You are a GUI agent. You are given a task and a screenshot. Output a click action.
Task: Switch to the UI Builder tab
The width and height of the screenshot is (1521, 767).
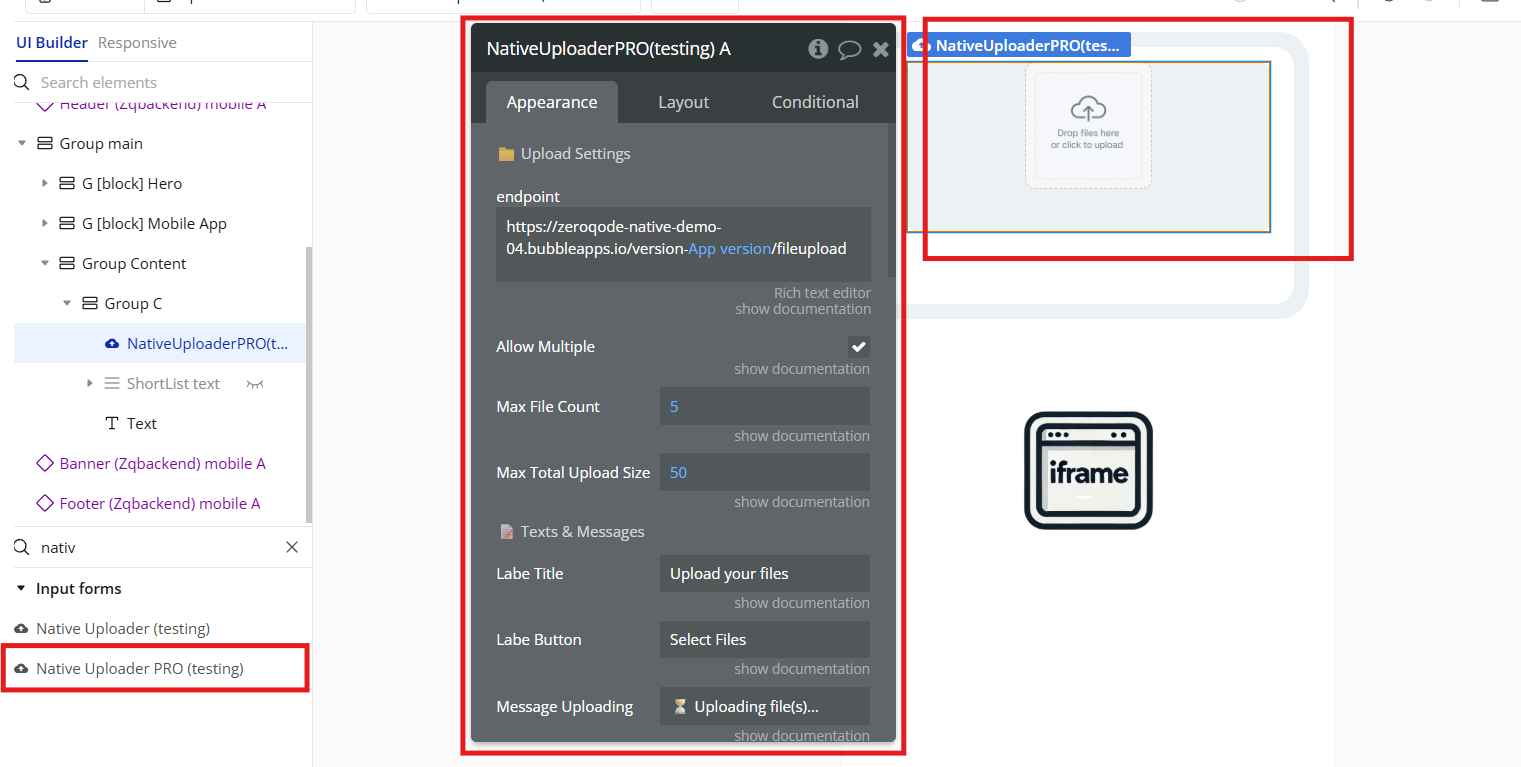click(52, 43)
